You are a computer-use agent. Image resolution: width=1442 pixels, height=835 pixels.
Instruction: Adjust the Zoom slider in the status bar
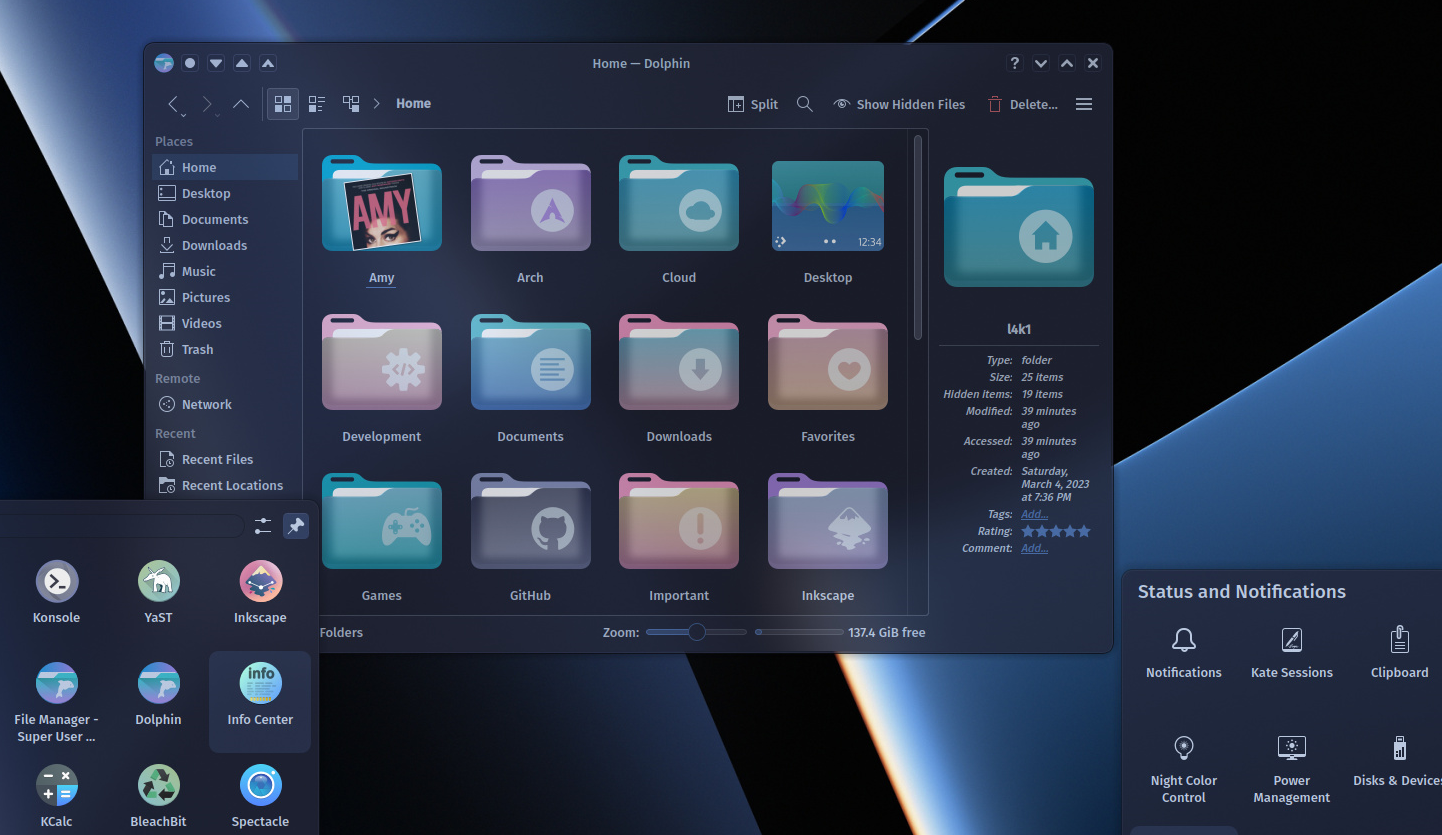695,632
